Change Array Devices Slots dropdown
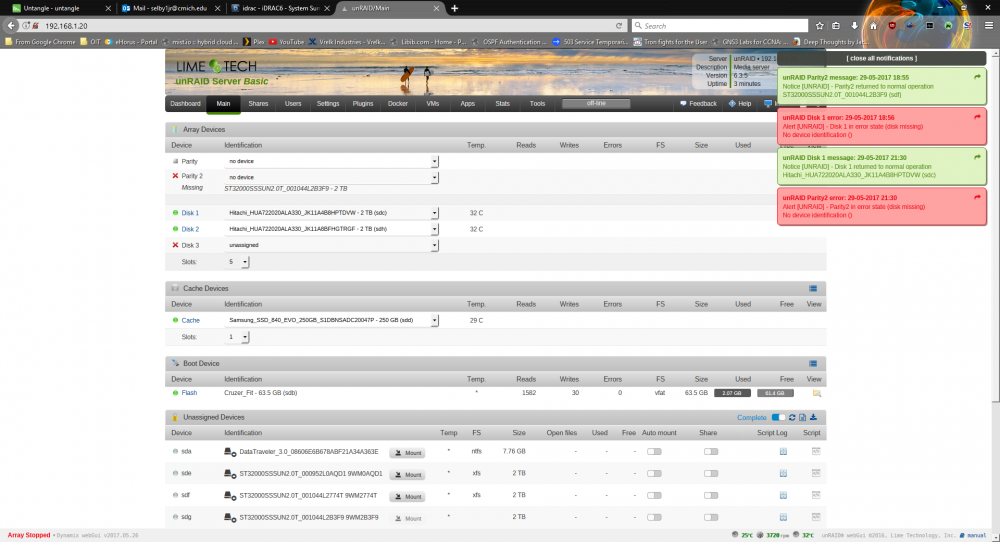The width and height of the screenshot is (1000, 542). [237, 262]
